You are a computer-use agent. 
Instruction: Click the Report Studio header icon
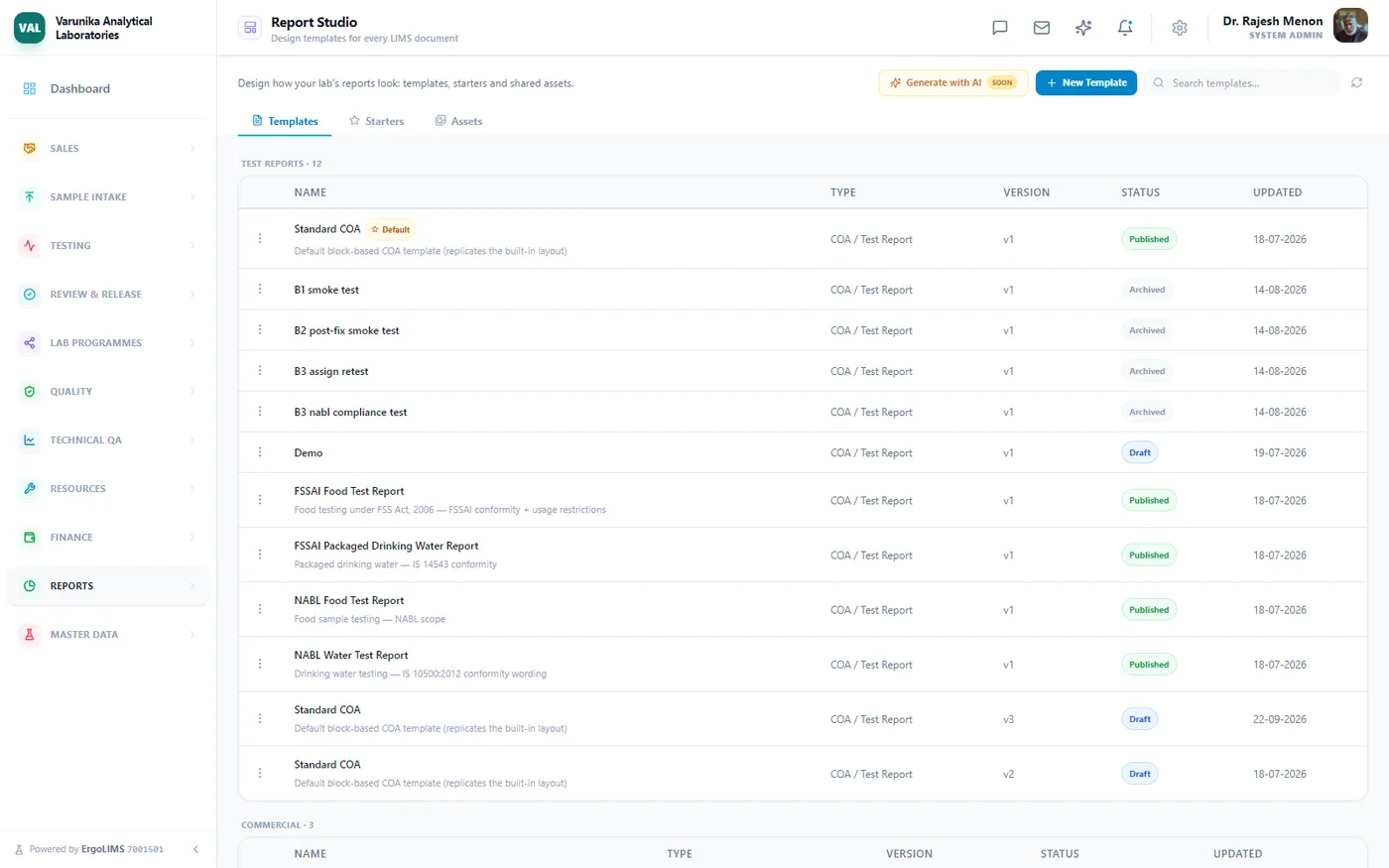250,28
